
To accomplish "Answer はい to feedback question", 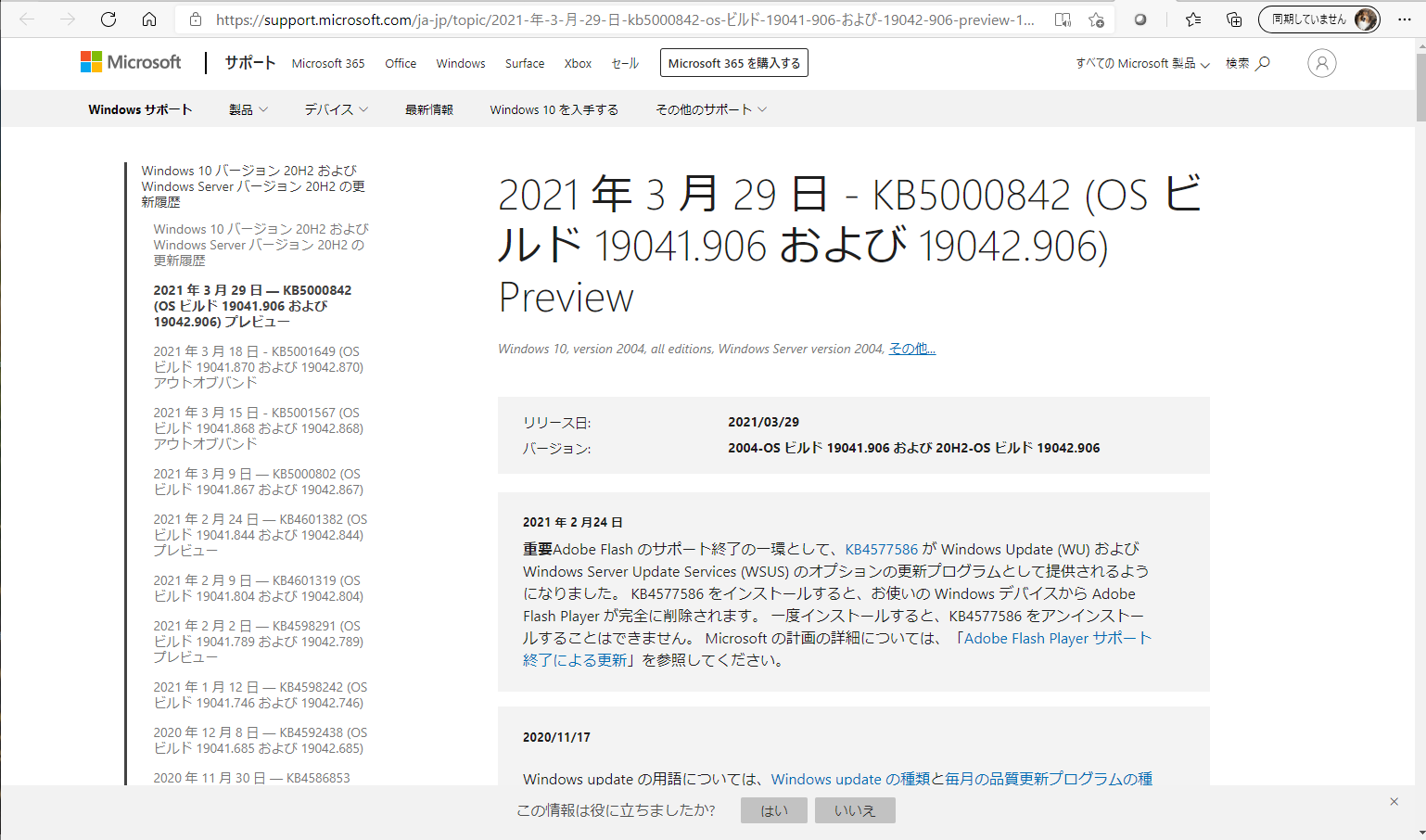I will click(x=774, y=810).
